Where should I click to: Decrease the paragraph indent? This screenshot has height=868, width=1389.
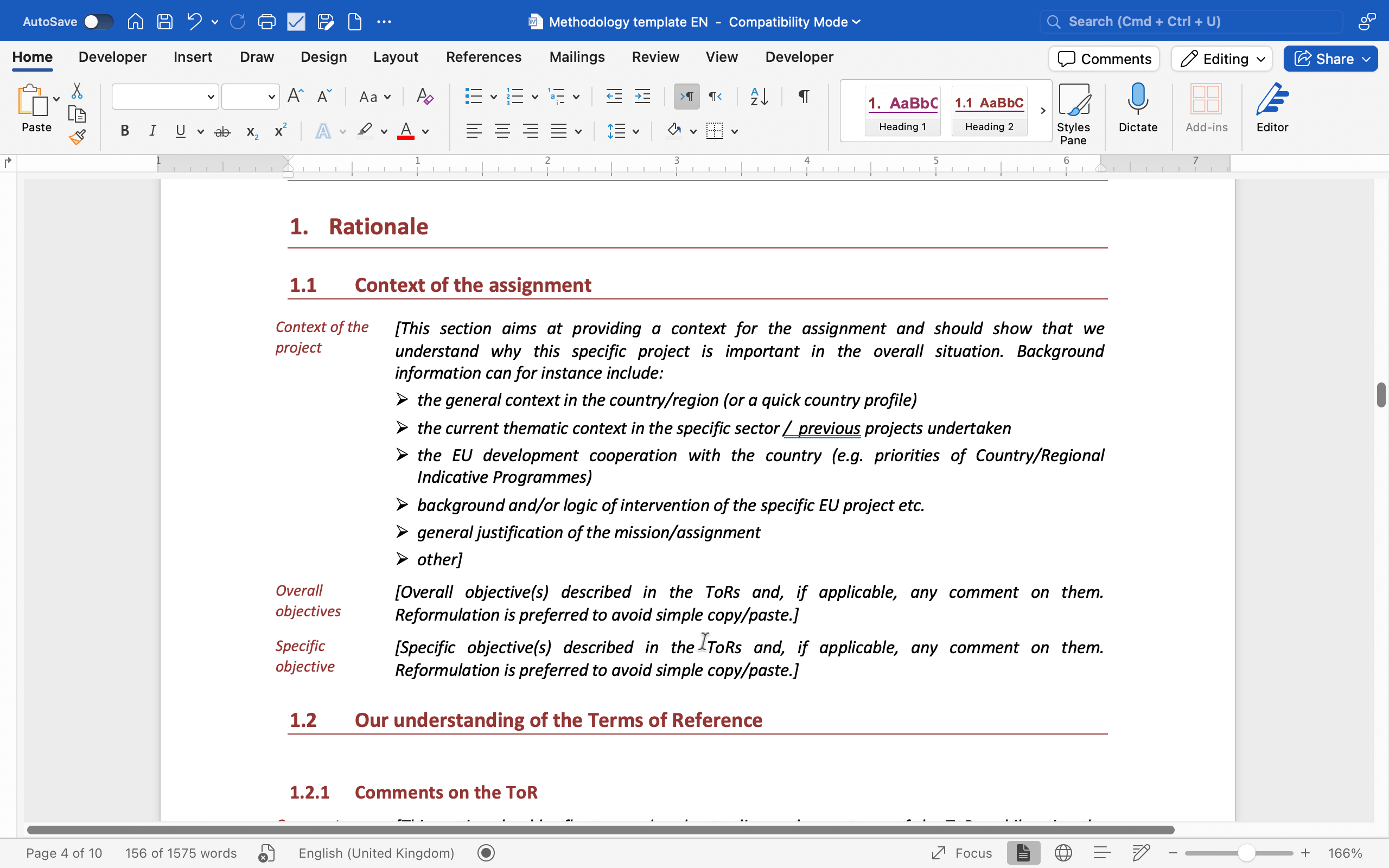click(614, 96)
